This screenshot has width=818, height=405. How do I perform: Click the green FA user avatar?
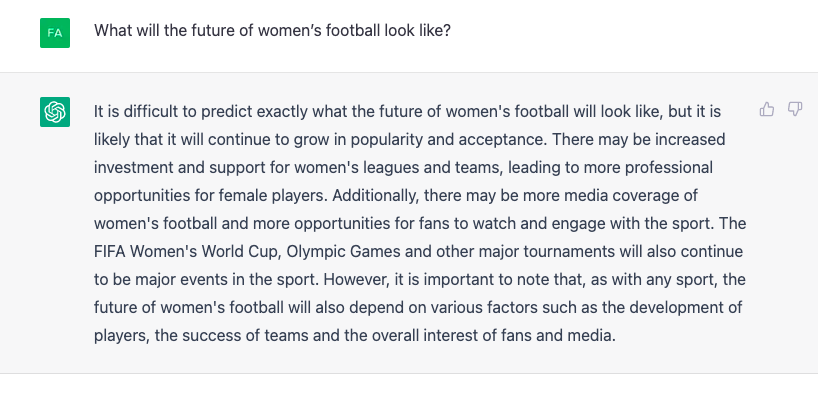(55, 33)
